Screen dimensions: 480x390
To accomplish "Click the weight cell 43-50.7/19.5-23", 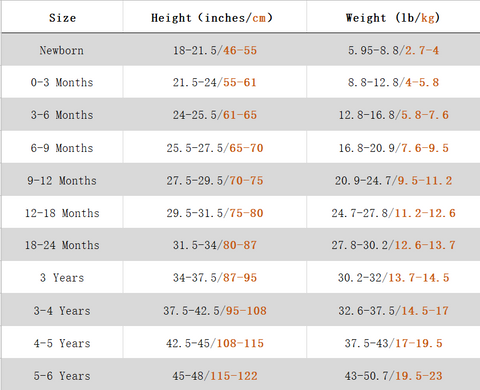I will click(x=393, y=375).
